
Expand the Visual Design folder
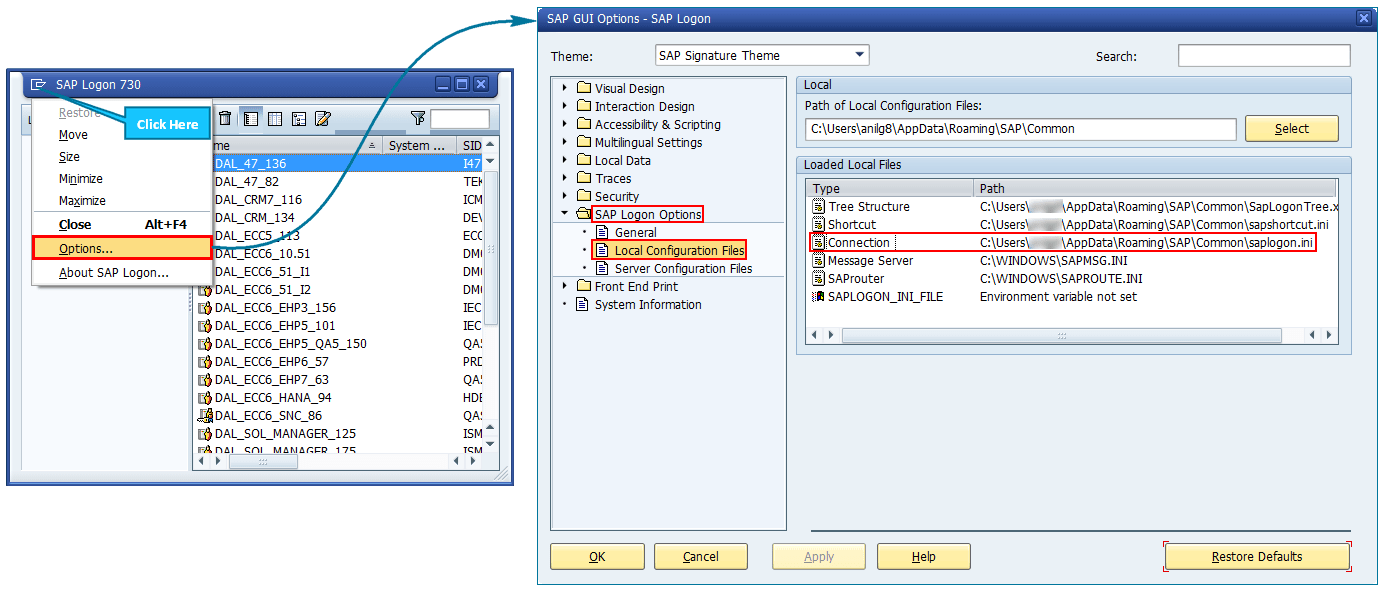coord(566,87)
